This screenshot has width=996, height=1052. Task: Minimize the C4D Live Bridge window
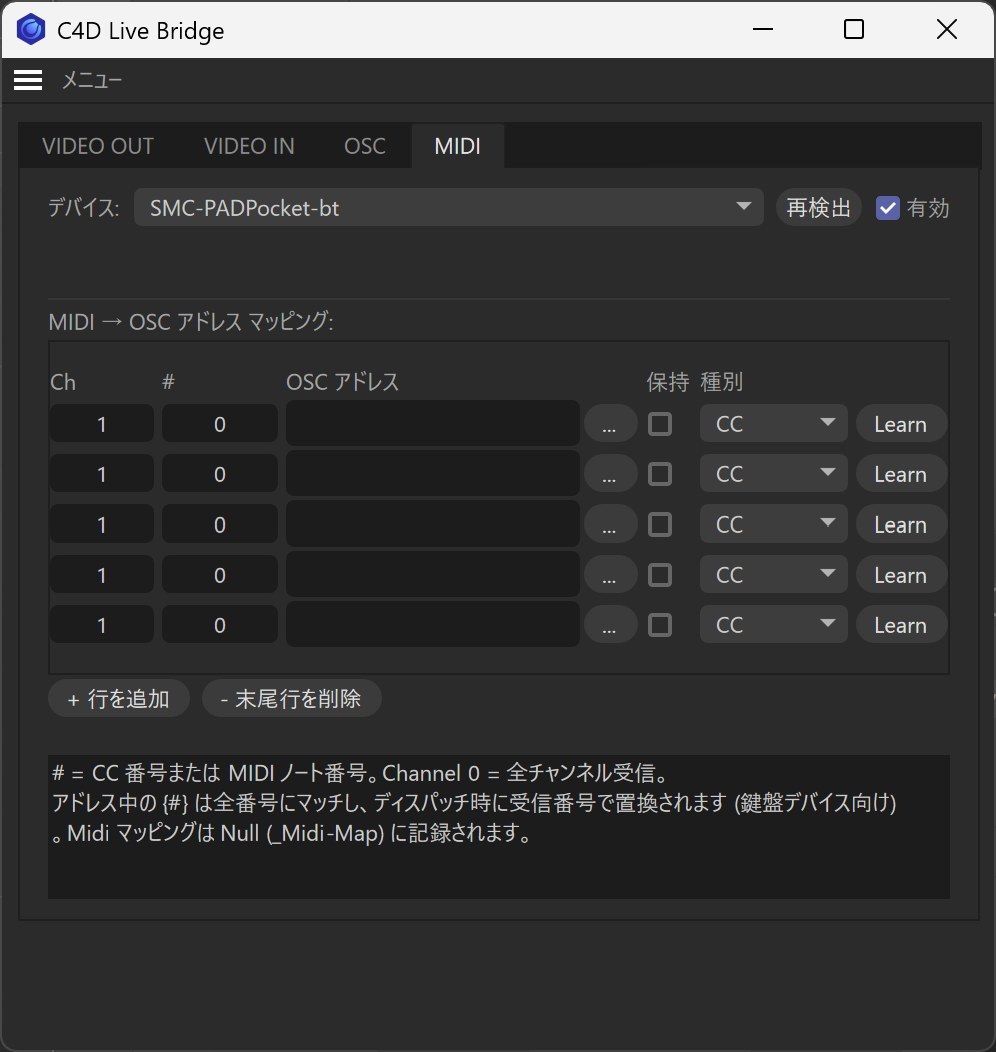[763, 30]
